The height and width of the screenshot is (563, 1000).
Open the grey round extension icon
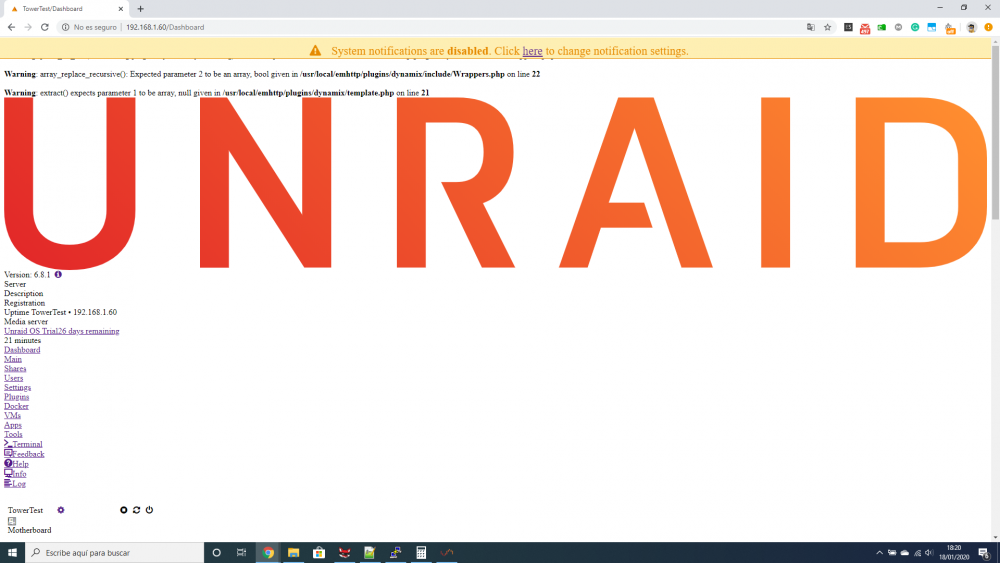click(898, 27)
